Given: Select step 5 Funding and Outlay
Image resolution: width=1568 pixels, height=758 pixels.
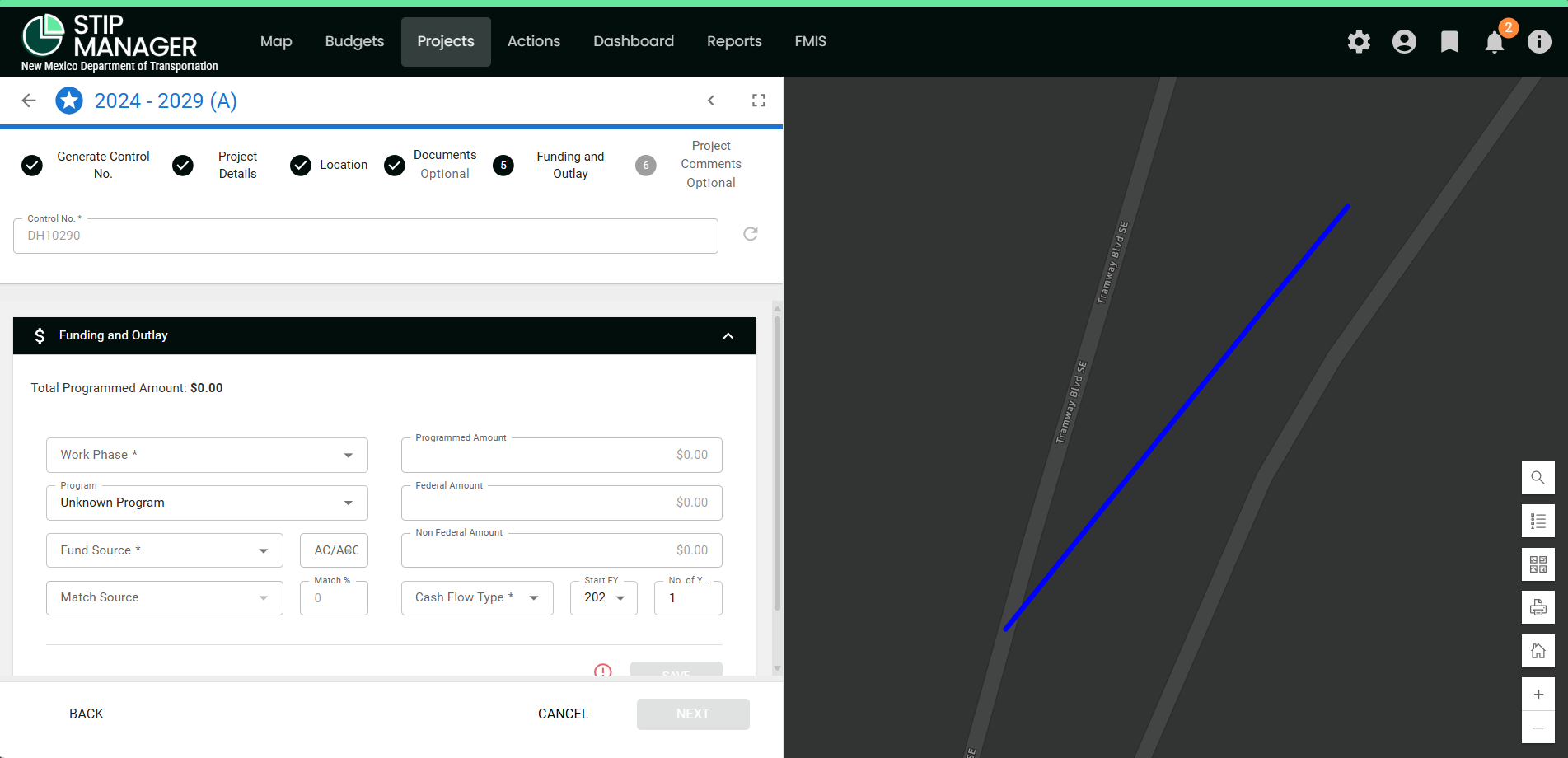Looking at the screenshot, I should [x=549, y=165].
